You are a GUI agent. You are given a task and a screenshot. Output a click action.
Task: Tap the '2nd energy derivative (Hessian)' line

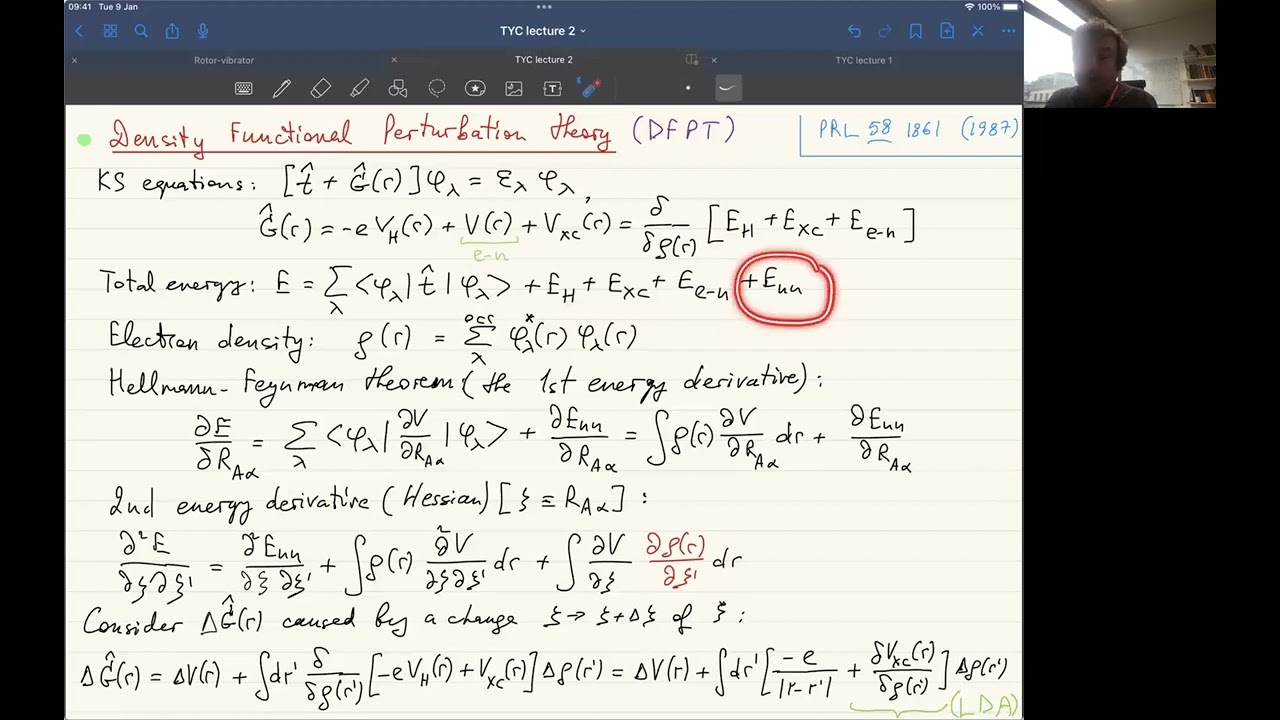coord(378,501)
